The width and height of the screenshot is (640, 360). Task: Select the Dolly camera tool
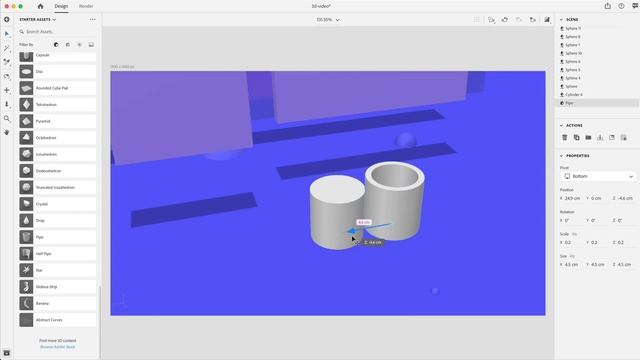(x=7, y=104)
